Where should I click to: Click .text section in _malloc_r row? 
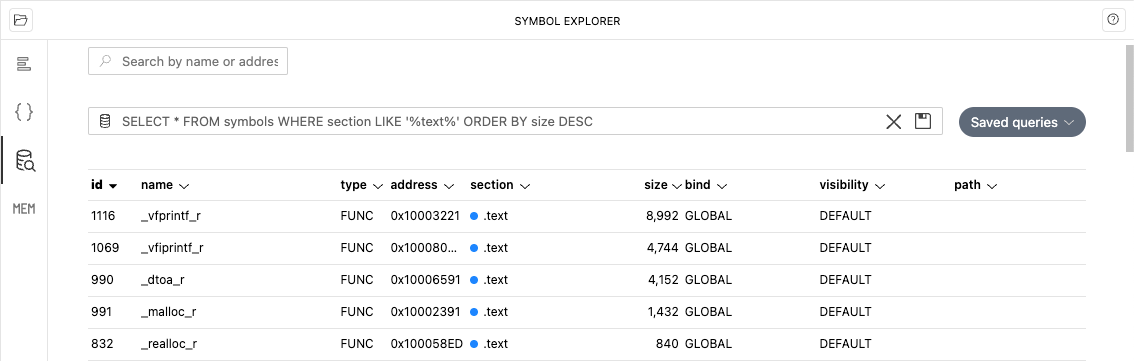[490, 312]
